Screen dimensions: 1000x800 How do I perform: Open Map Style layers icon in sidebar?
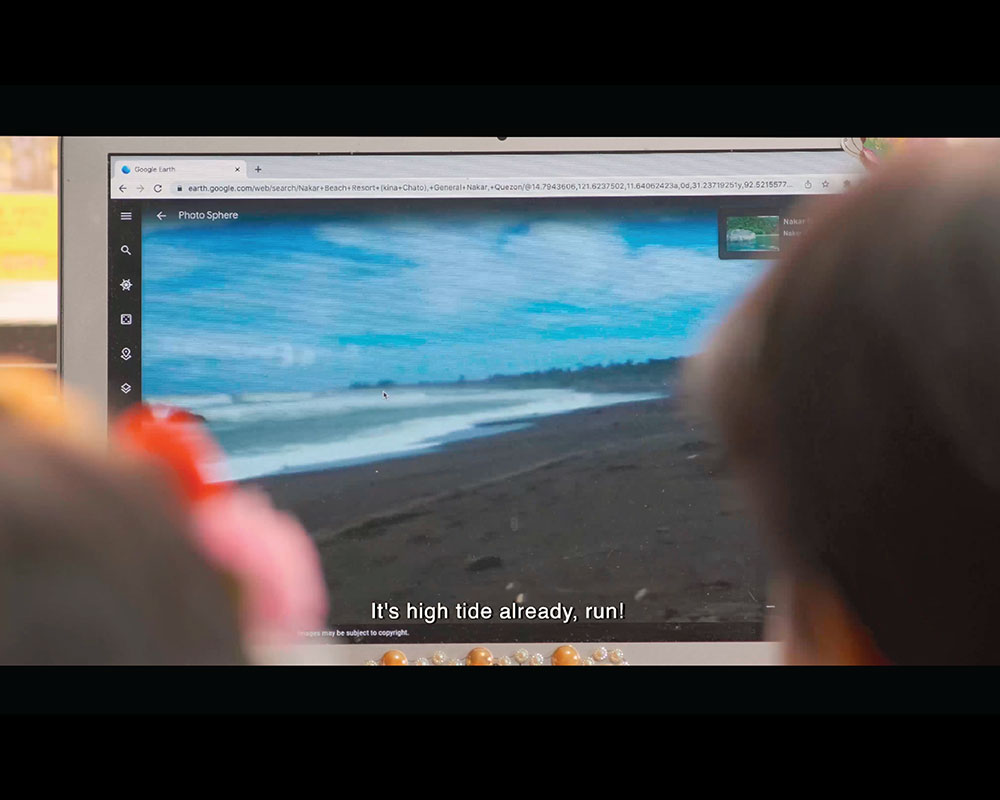tap(126, 388)
